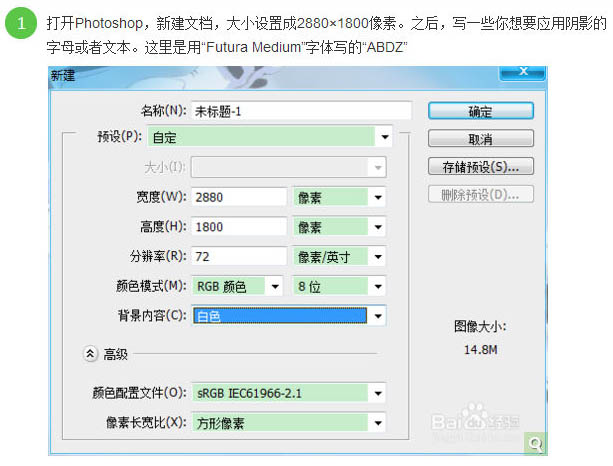Open the 像素长宽比 dropdown 方形像素

[x=289, y=423]
